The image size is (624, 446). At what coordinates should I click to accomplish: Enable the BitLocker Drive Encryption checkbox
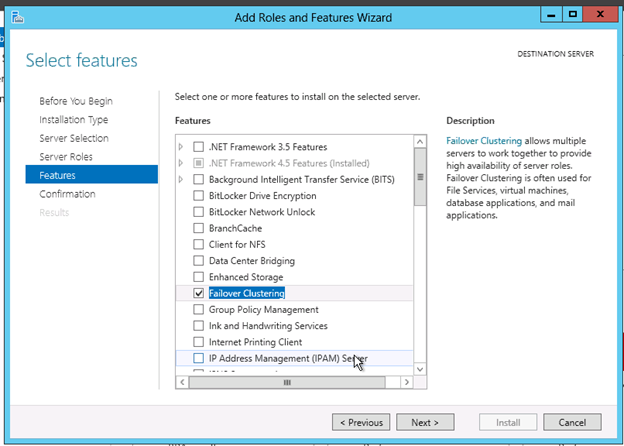(x=199, y=196)
